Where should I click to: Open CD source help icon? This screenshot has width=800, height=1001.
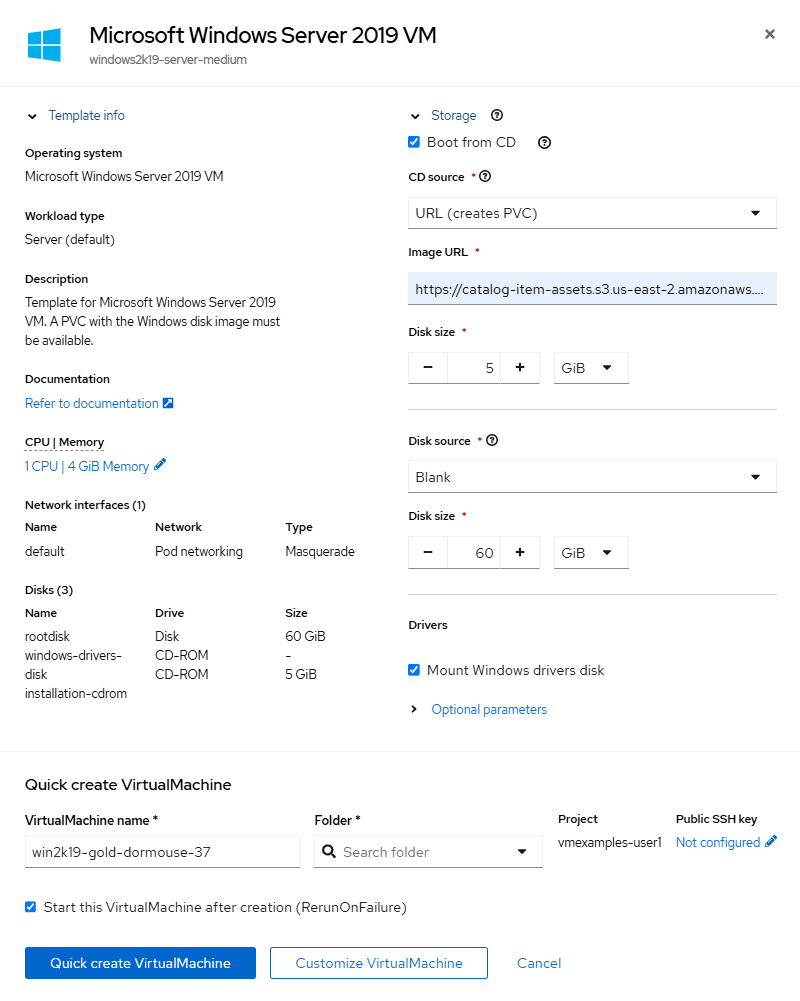pos(485,176)
